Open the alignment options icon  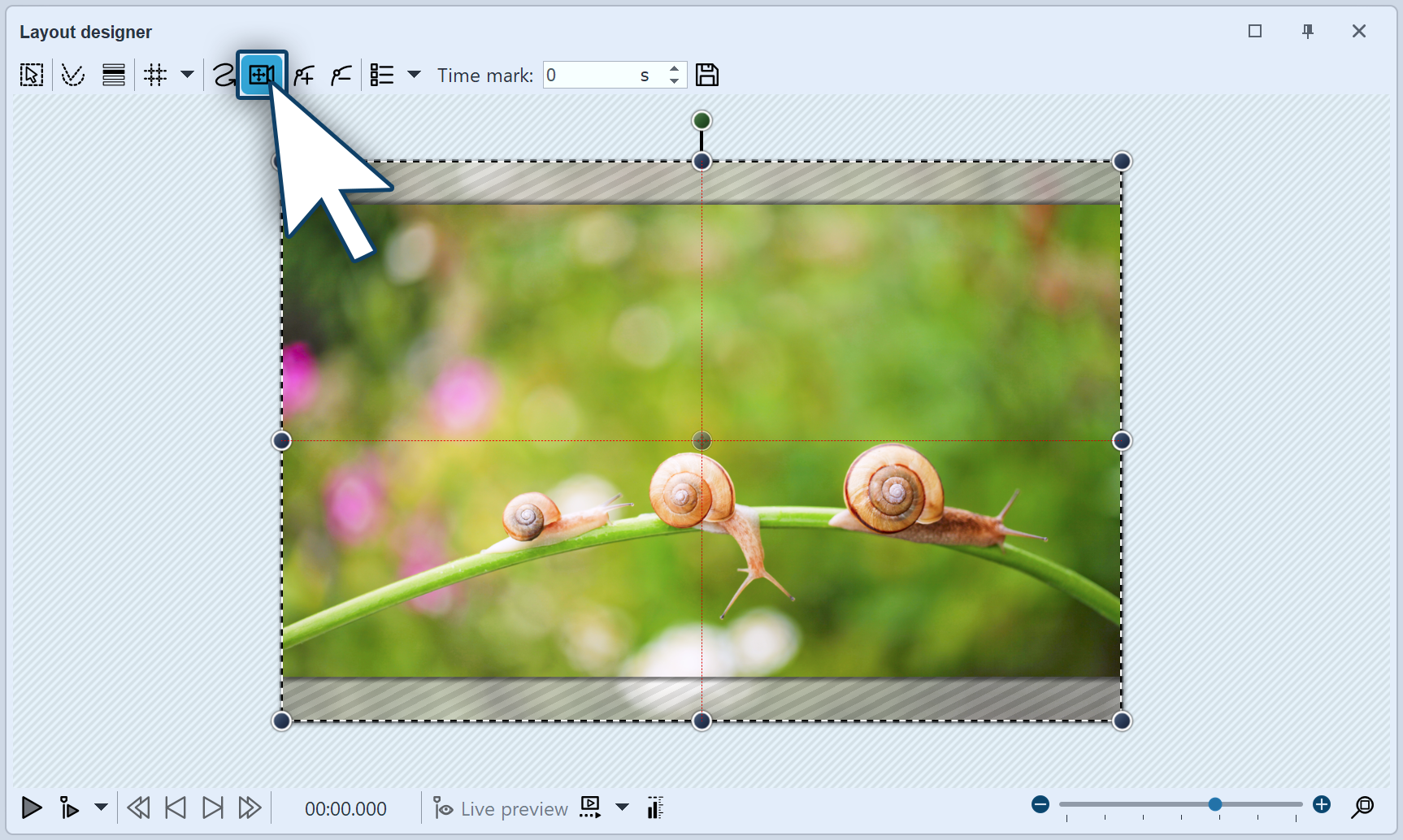(113, 75)
